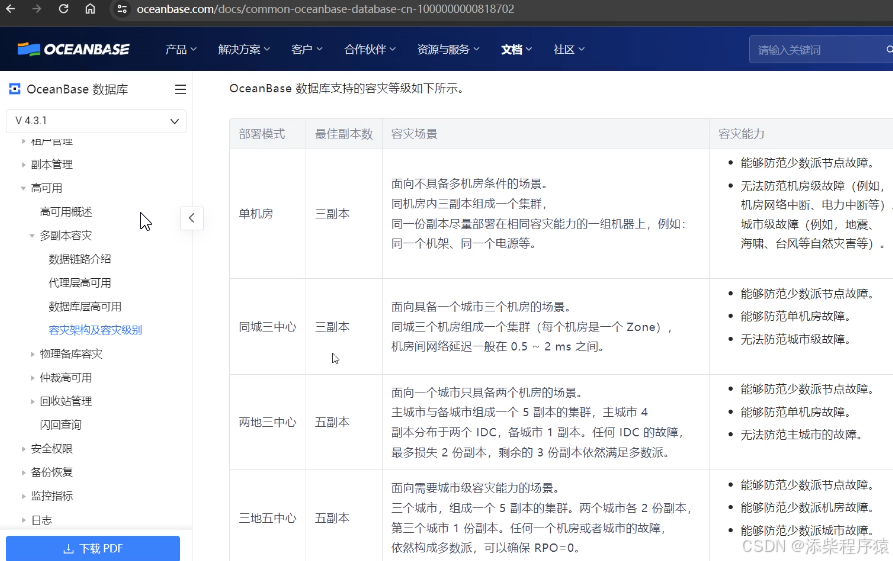Viewport: 893px width, 561px height.
Task: Toggle the sidebar hamburger menu
Action: tap(180, 89)
